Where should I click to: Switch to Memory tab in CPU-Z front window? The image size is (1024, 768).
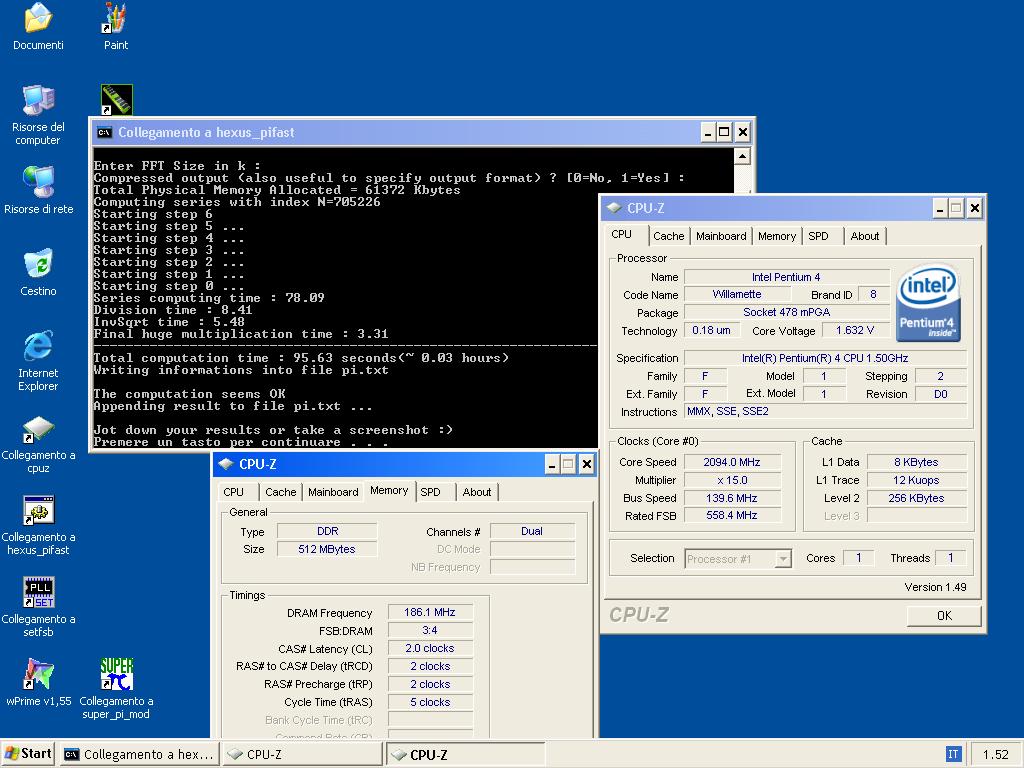(776, 236)
